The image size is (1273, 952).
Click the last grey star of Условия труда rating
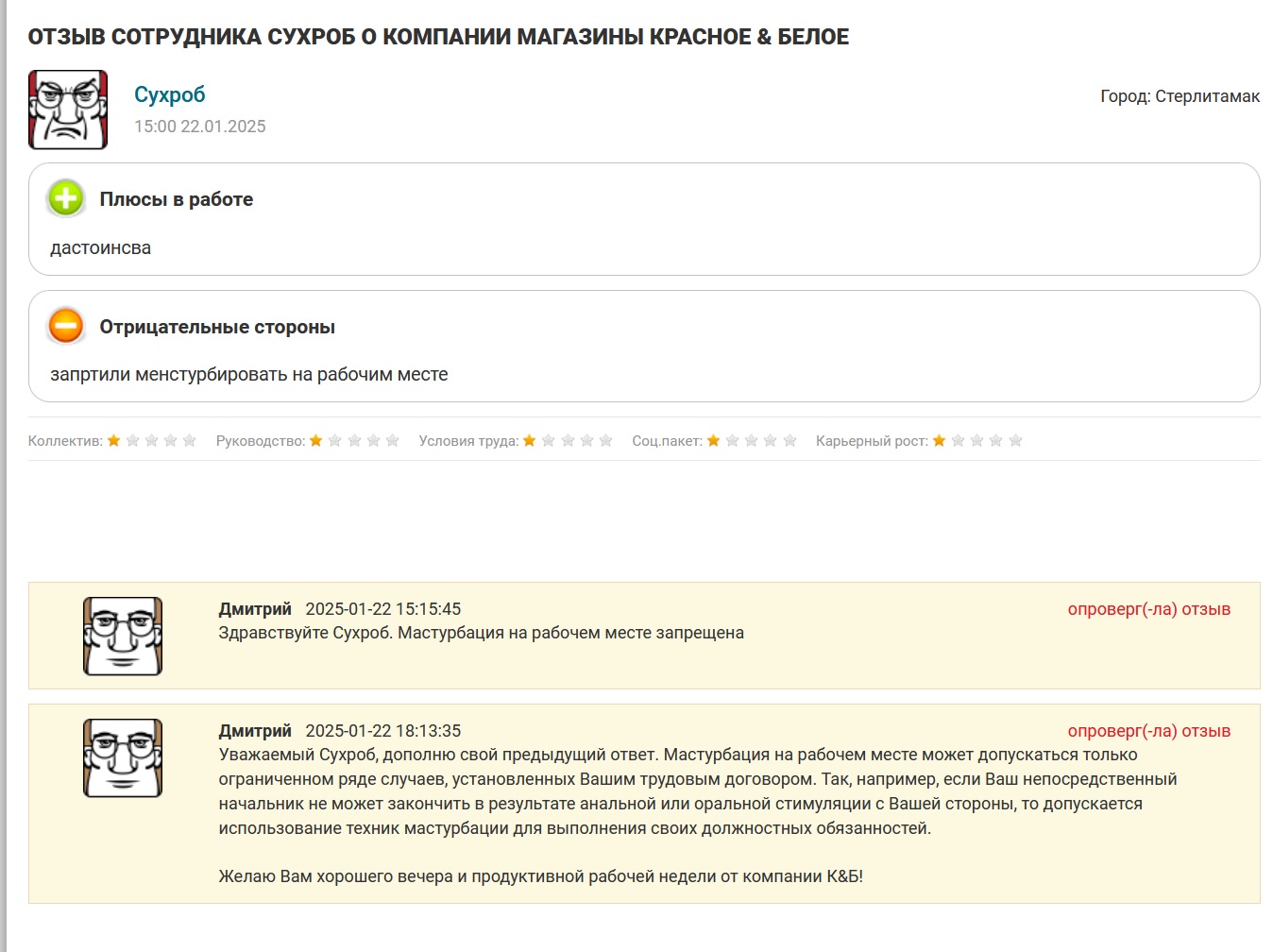pyautogui.click(x=606, y=440)
